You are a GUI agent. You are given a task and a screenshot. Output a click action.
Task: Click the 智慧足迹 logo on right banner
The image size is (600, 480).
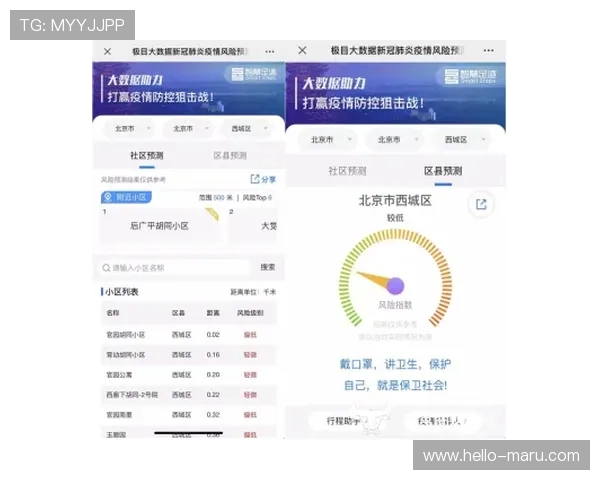click(470, 77)
